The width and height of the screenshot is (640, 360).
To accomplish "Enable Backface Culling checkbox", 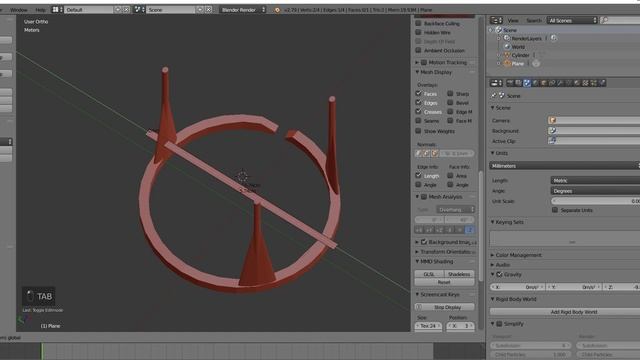I will tap(418, 23).
